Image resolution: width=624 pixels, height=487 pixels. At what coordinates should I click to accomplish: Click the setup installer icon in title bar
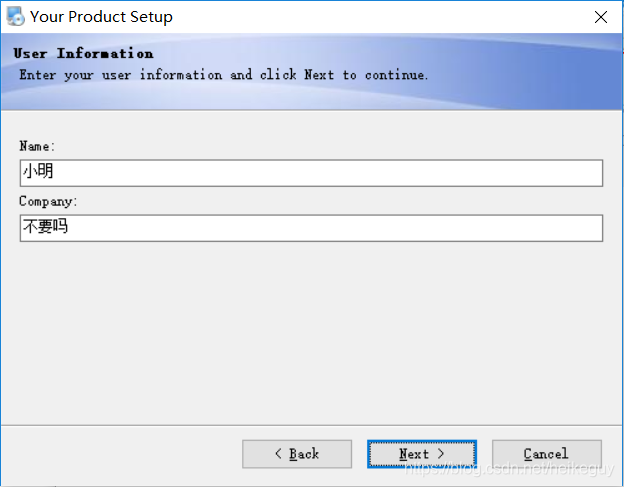tap(16, 16)
